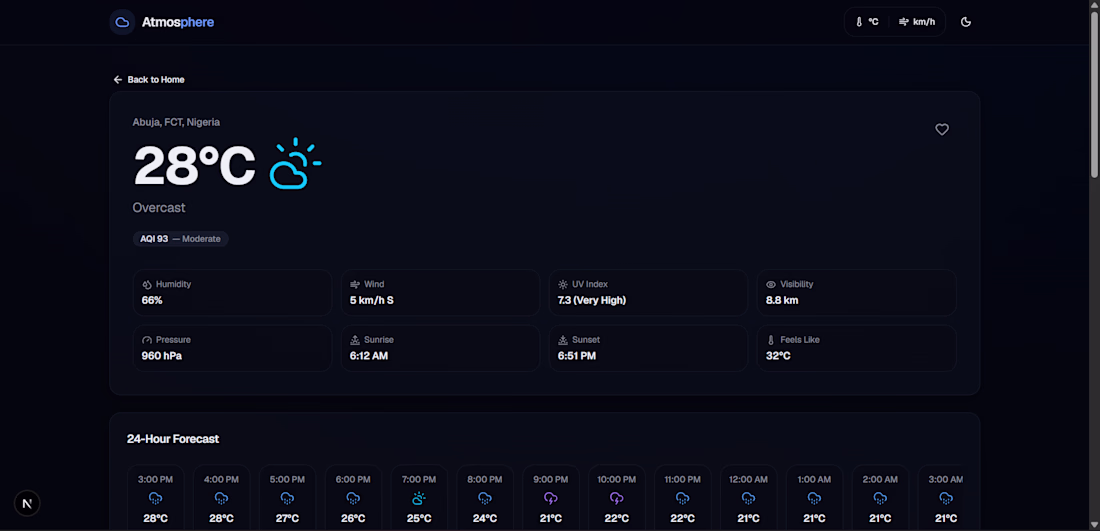Favorite Abuja with the heart icon
Screen dimensions: 1100x531
point(942,129)
